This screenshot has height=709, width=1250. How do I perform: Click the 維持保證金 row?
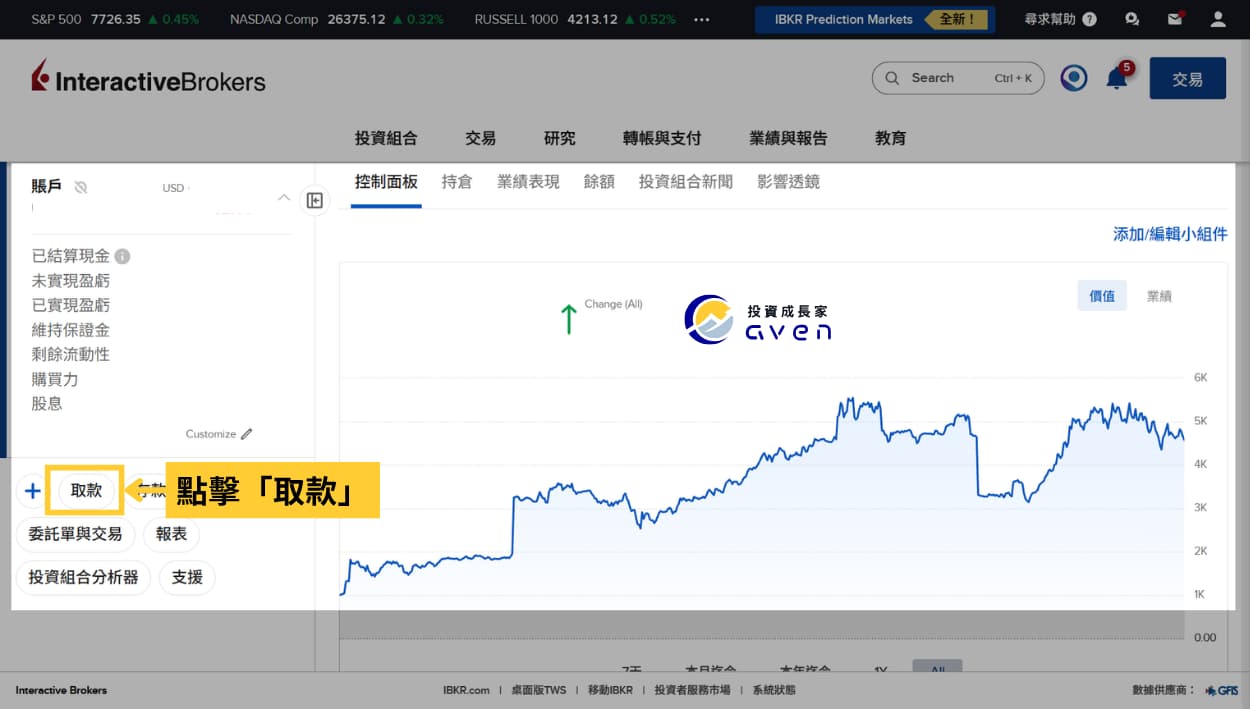71,330
